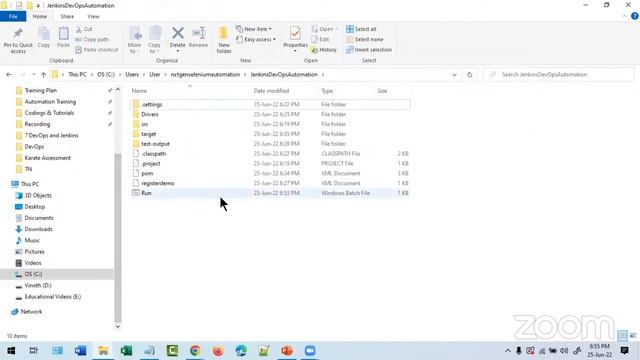Screen dimensions: 640x360
Task: Sort by Type column header
Action: 327,91
